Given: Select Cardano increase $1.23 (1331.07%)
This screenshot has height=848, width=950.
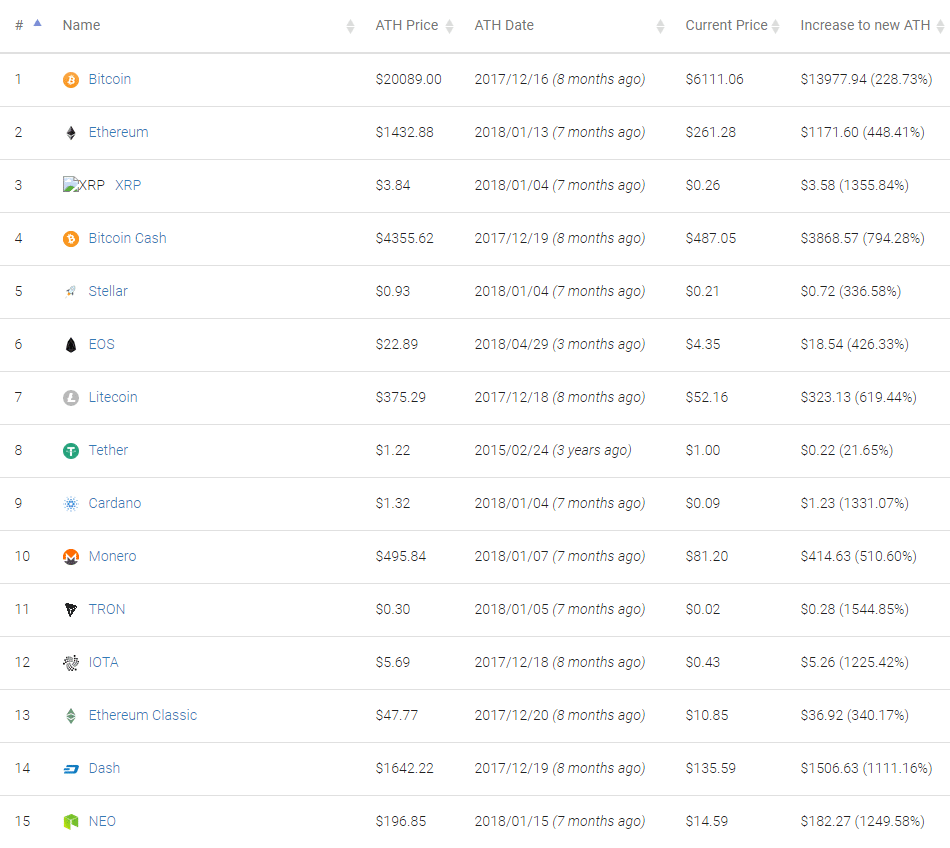Looking at the screenshot, I should pyautogui.click(x=854, y=503).
